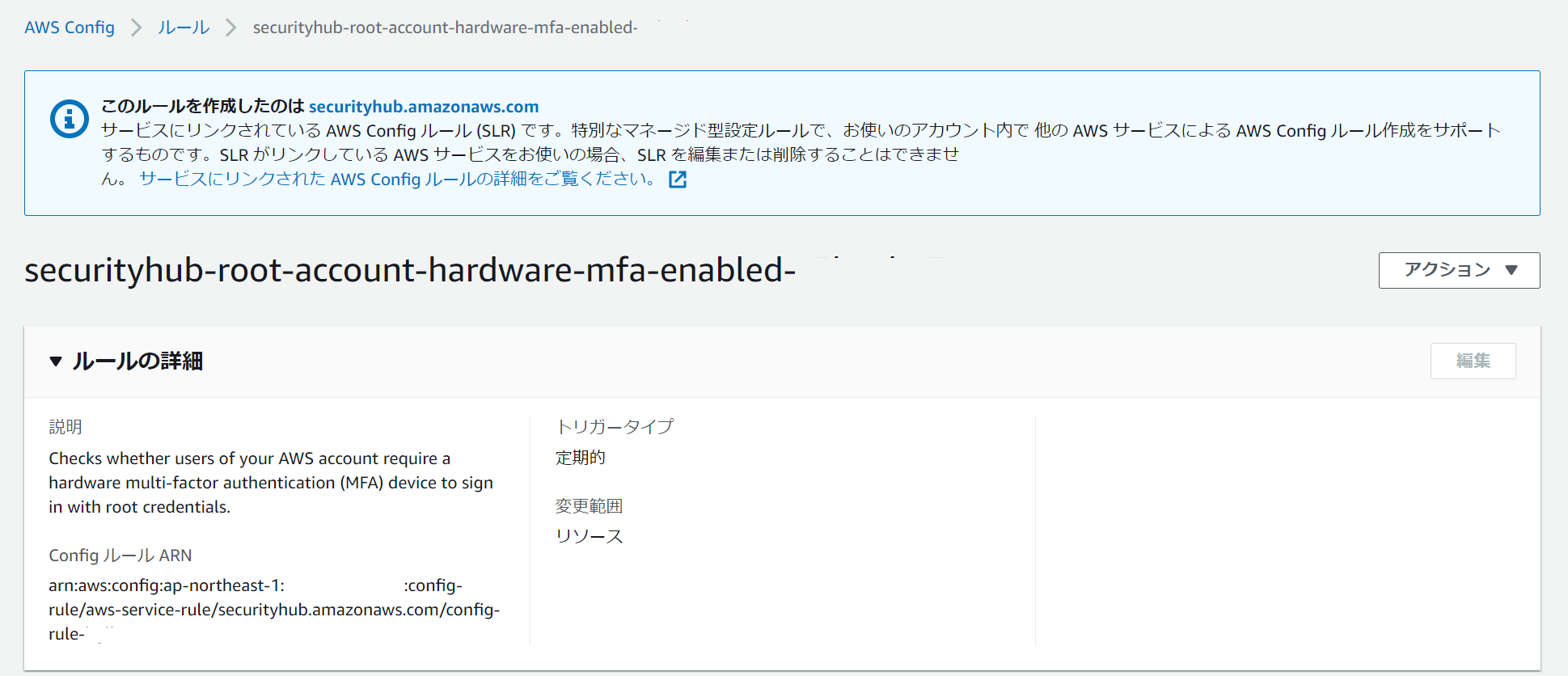Click the 定期的 trigger type value
The image size is (1568, 676).
[581, 458]
